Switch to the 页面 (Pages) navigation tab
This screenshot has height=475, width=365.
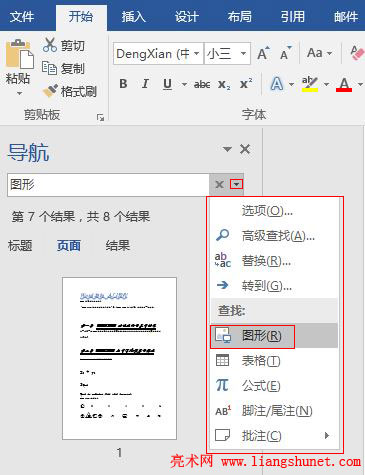68,246
